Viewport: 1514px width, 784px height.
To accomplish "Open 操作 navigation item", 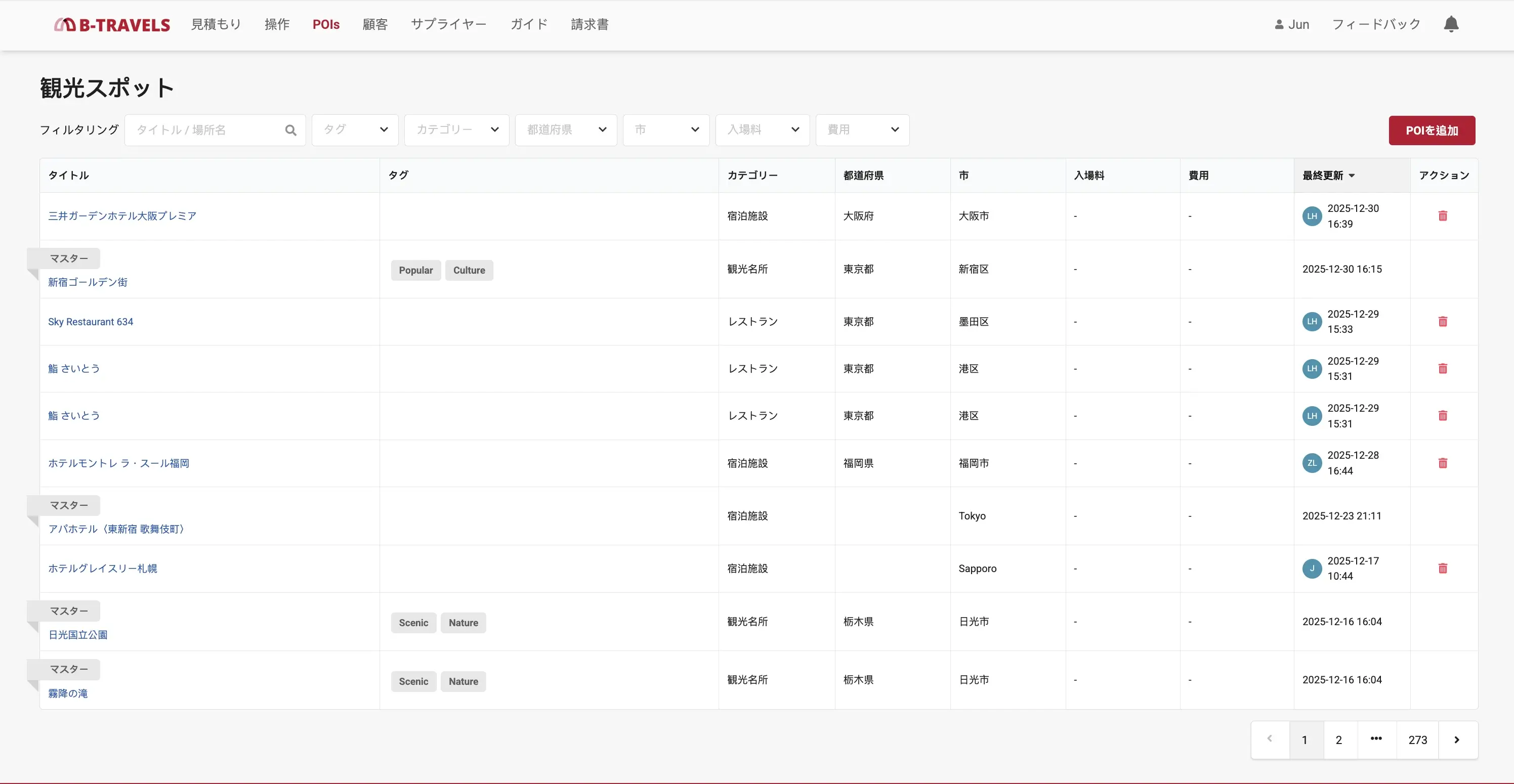I will click(277, 25).
